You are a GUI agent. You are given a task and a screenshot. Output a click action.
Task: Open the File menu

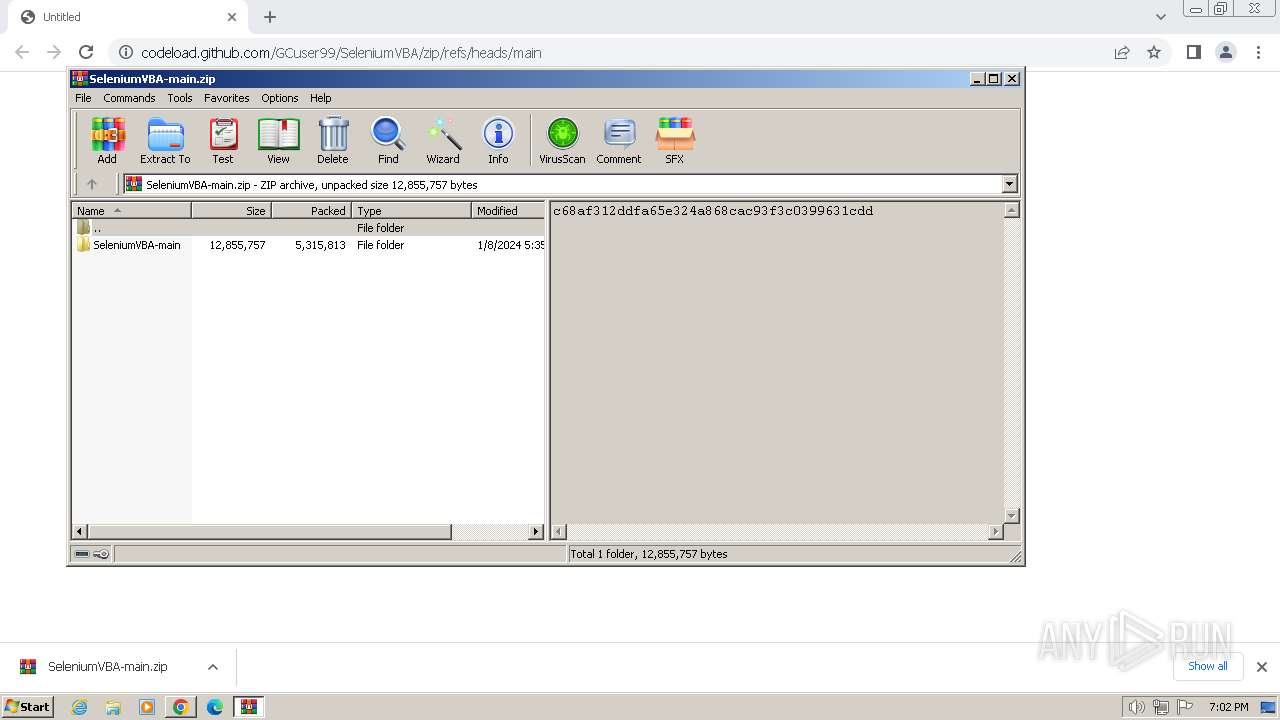[x=83, y=98]
